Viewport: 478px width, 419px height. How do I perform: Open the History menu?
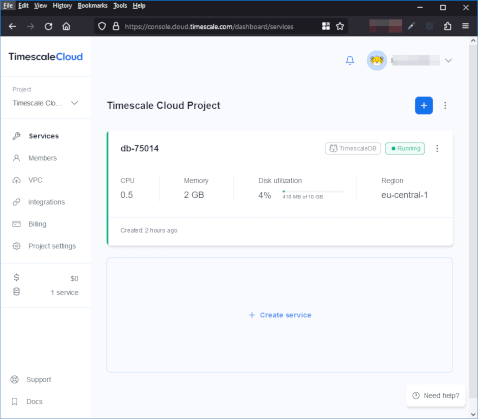click(62, 6)
